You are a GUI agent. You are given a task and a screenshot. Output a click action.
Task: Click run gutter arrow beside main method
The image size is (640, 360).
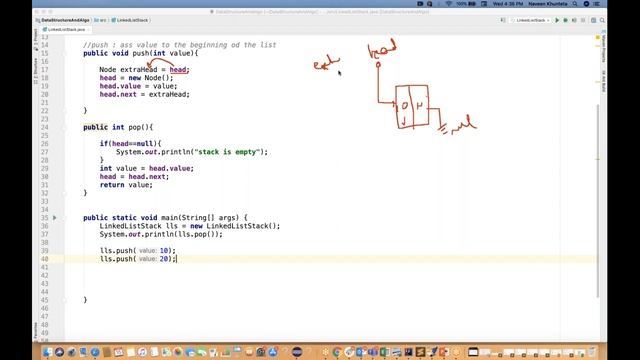point(55,218)
